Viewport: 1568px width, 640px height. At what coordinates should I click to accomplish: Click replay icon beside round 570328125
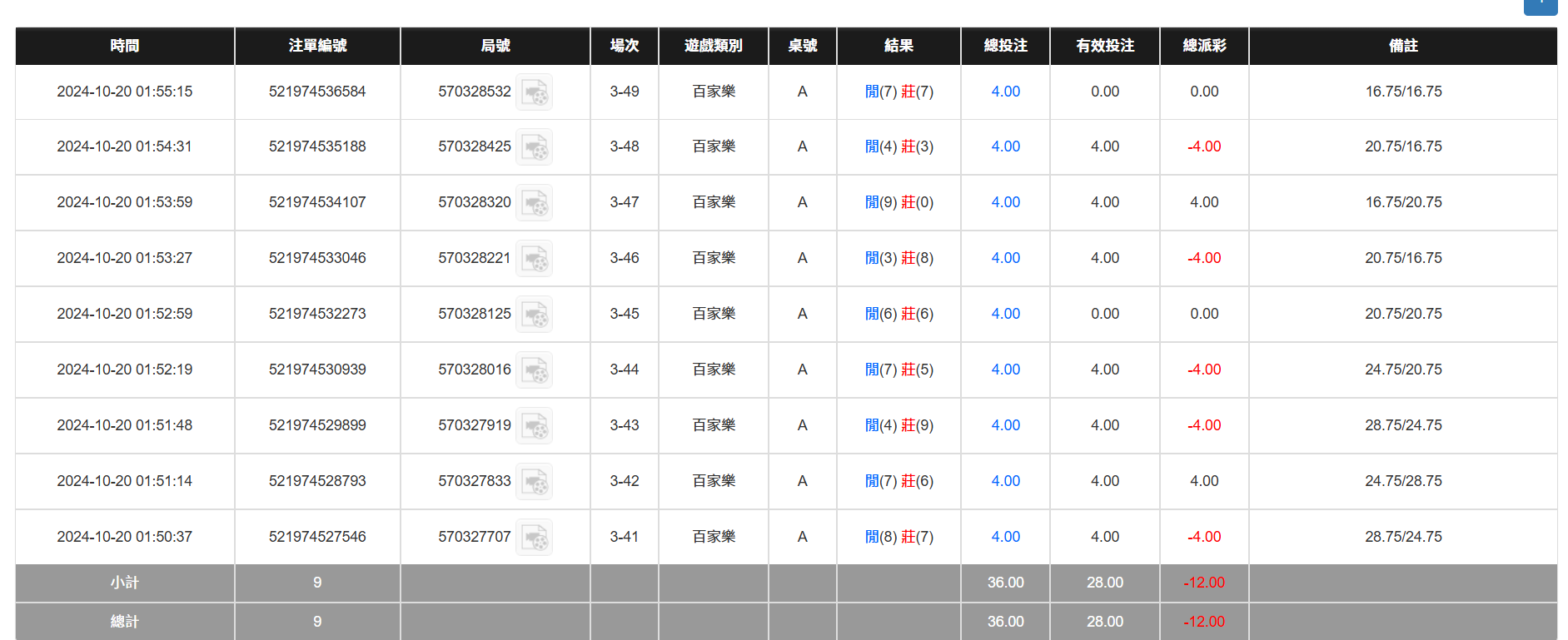(534, 315)
